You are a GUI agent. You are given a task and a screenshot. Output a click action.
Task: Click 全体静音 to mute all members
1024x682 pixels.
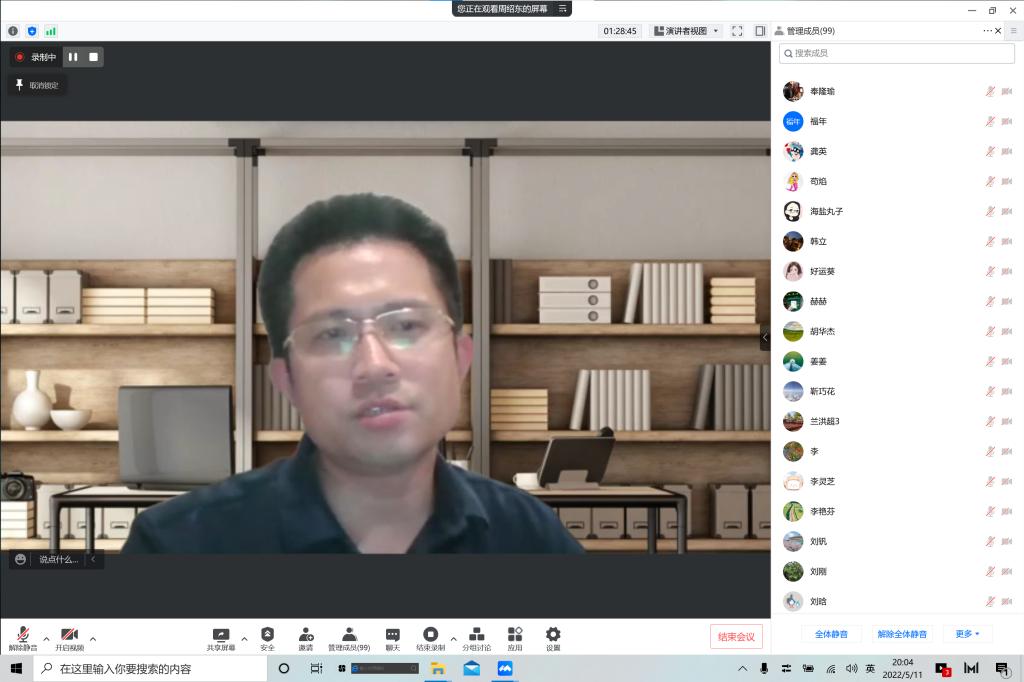pyautogui.click(x=831, y=634)
